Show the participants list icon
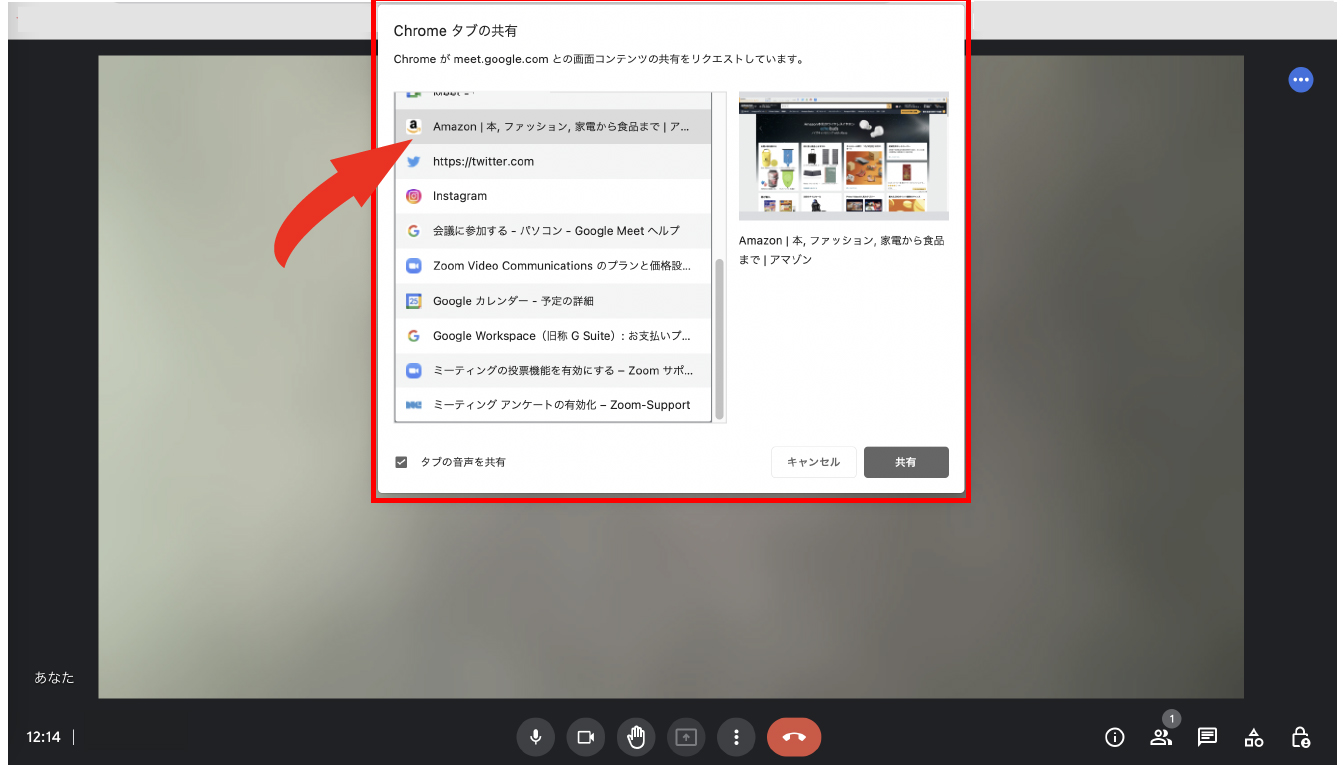1344x765 pixels. tap(1160, 738)
